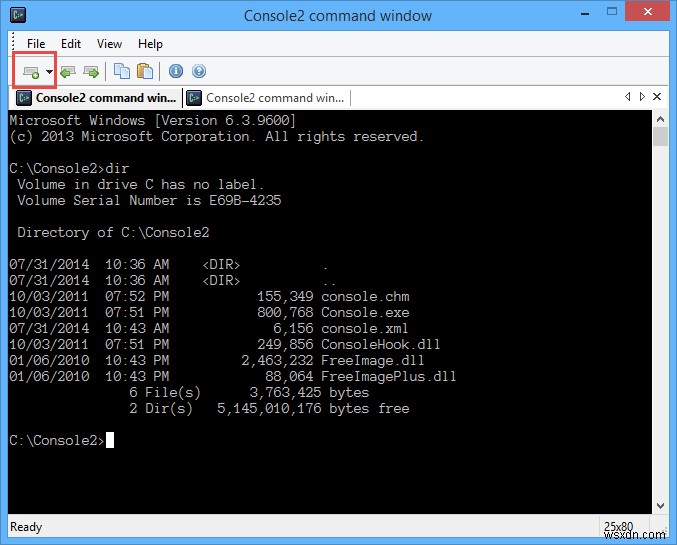Click the Microsoft Windows version line
Viewport: 677px width, 545px height.
tap(152, 120)
